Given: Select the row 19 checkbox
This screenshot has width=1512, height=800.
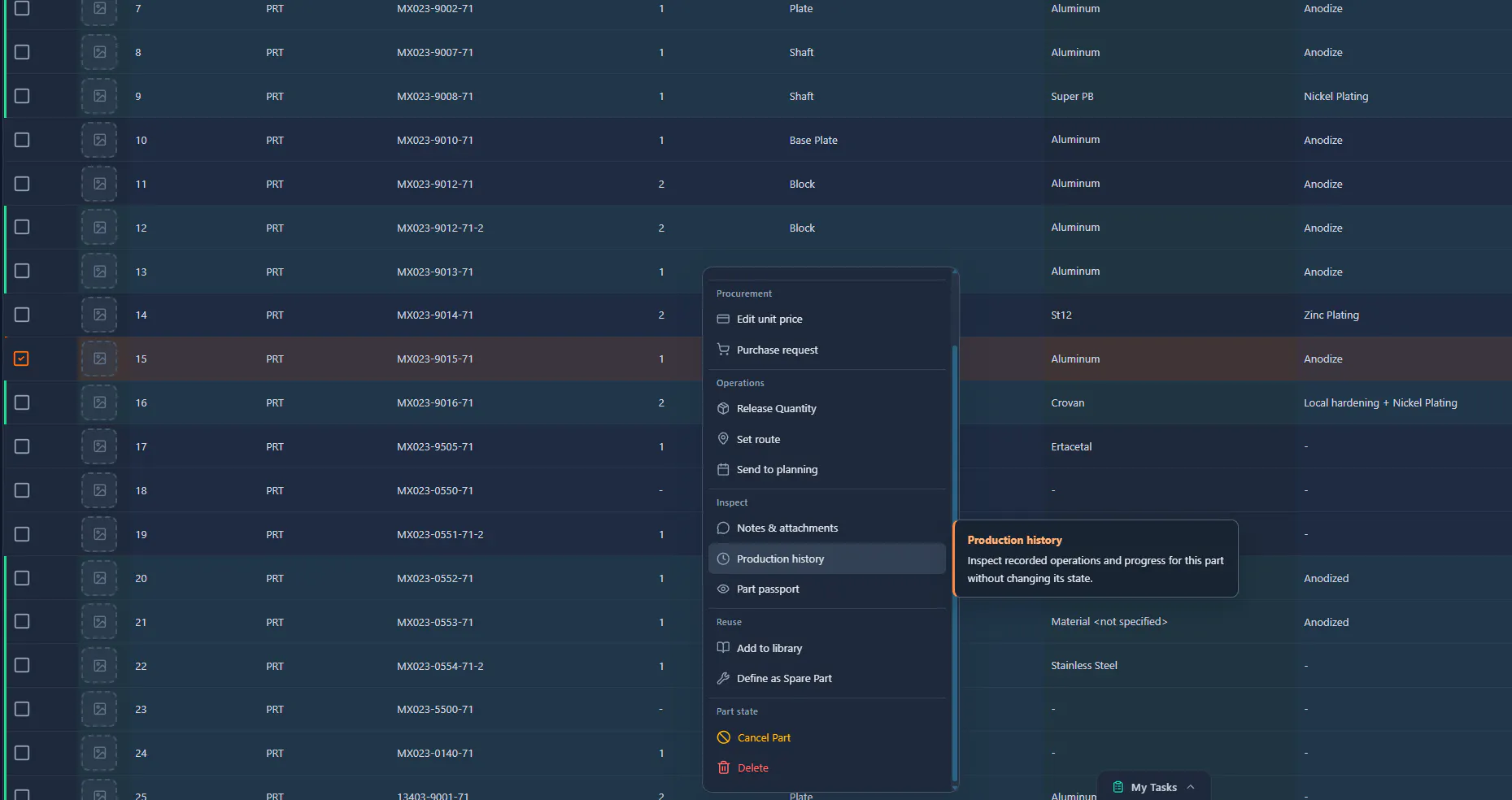Looking at the screenshot, I should [22, 534].
